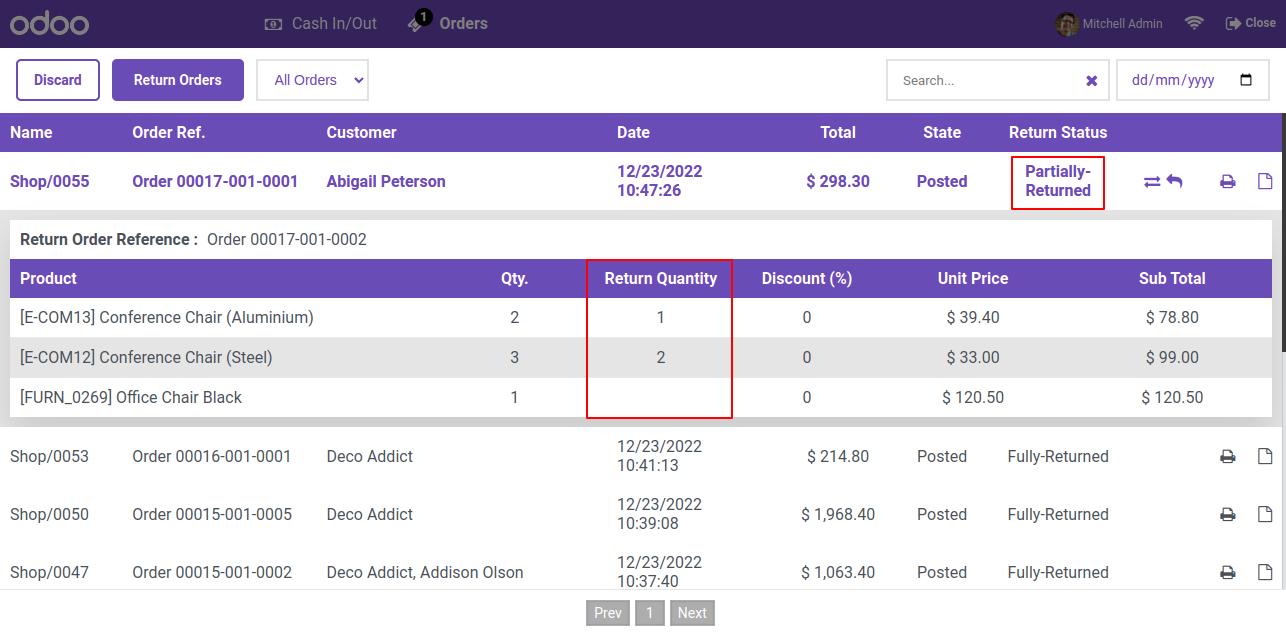Click the $ 298.30 total
The width and height of the screenshot is (1286, 636).
point(838,181)
